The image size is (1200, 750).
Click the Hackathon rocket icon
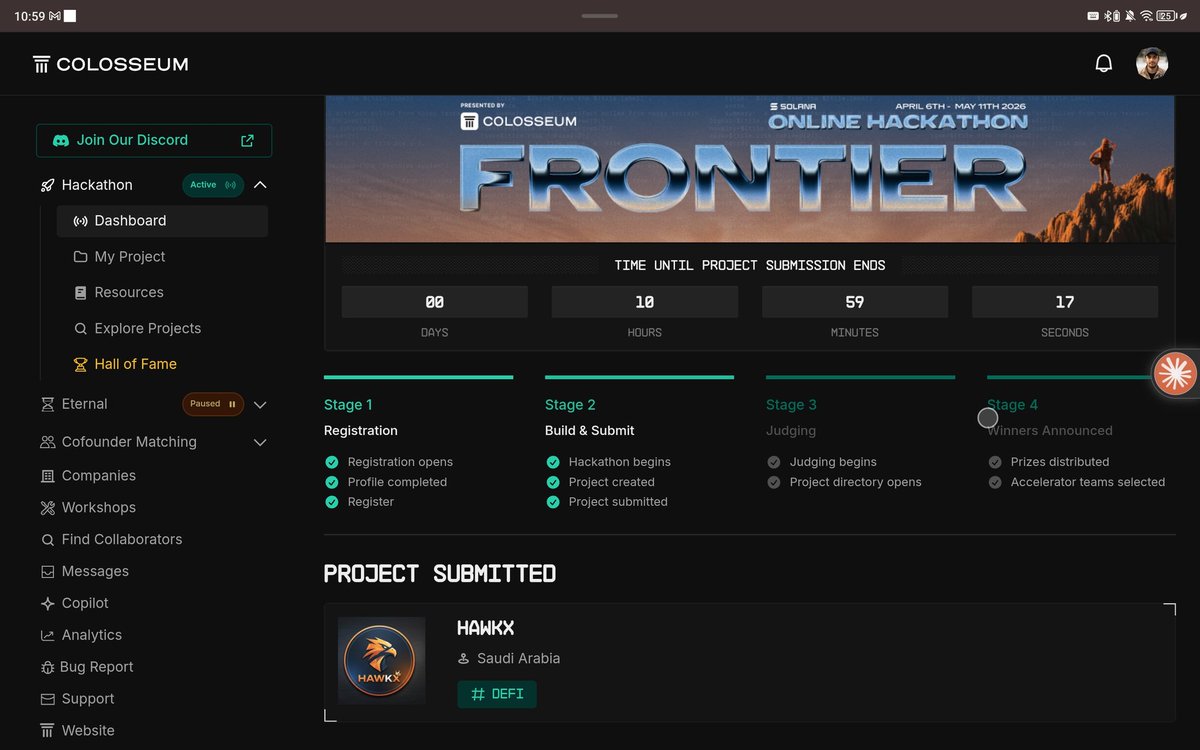tap(47, 185)
